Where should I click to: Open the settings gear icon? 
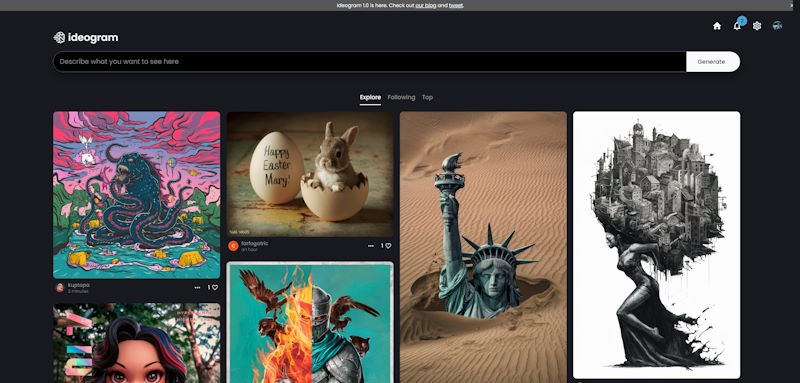757,26
